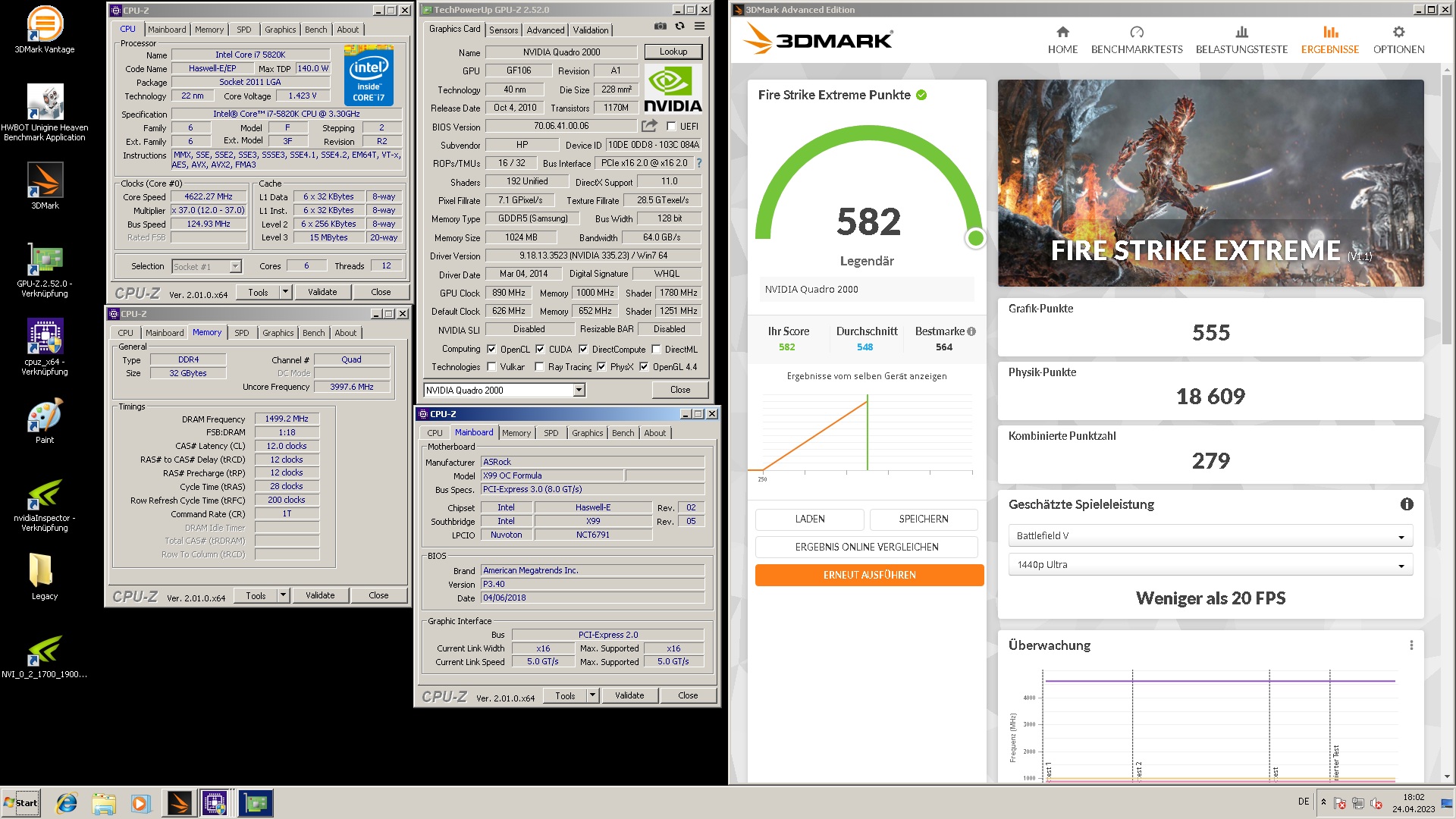1456x819 pixels.
Task: Click Fire Strike Extreme thumbnail image
Action: click(x=1210, y=183)
